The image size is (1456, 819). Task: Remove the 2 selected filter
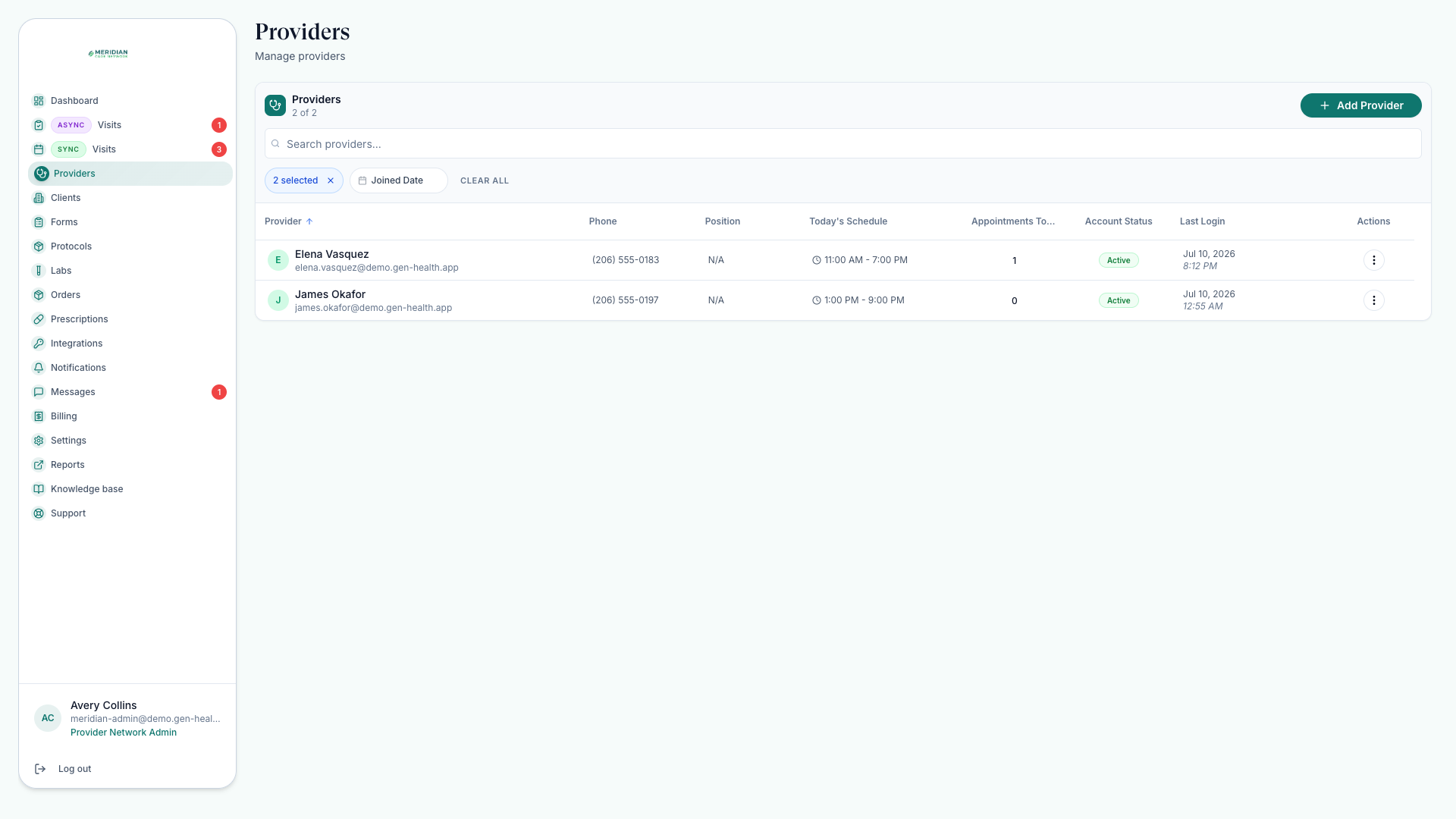[331, 180]
